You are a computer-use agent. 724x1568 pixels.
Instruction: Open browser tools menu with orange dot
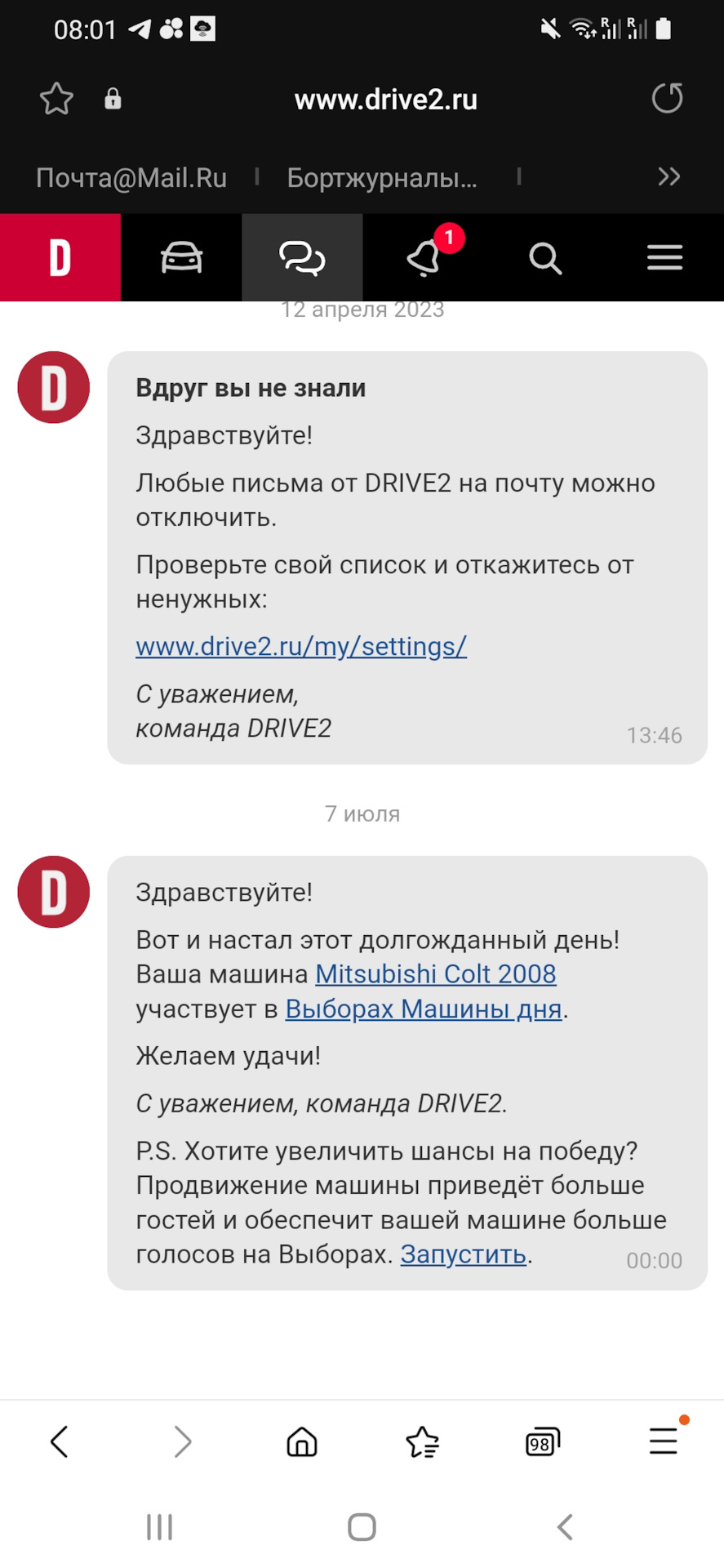[x=664, y=1440]
